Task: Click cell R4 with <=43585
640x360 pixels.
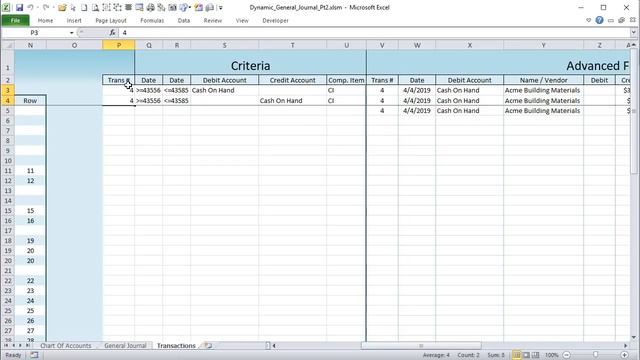Action: pyautogui.click(x=177, y=100)
